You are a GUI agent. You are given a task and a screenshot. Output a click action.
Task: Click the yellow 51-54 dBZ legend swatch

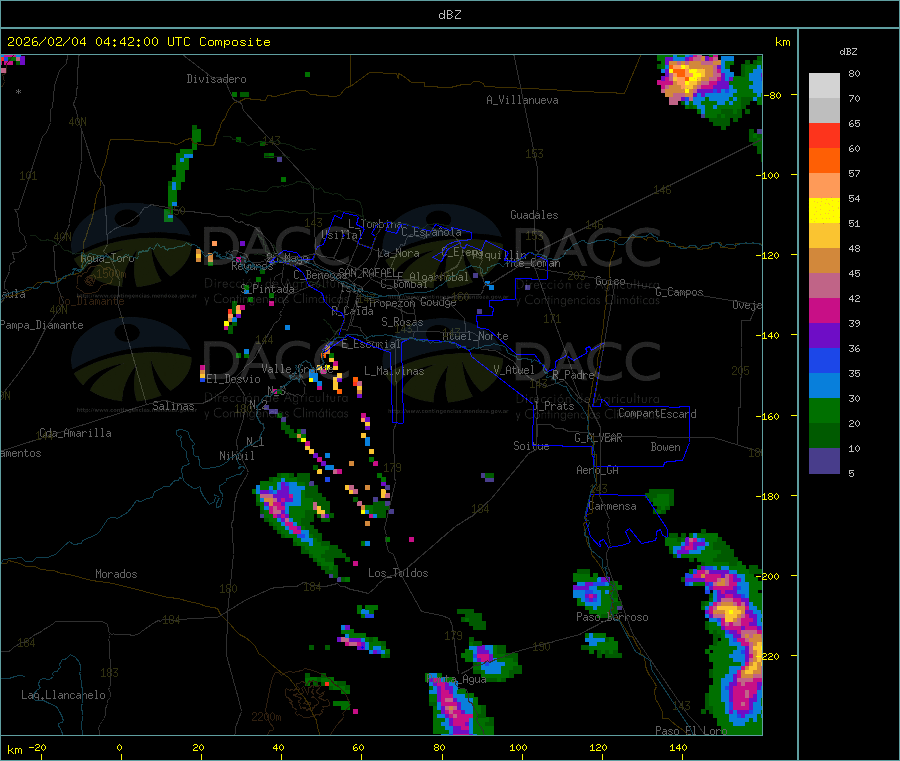tap(824, 211)
